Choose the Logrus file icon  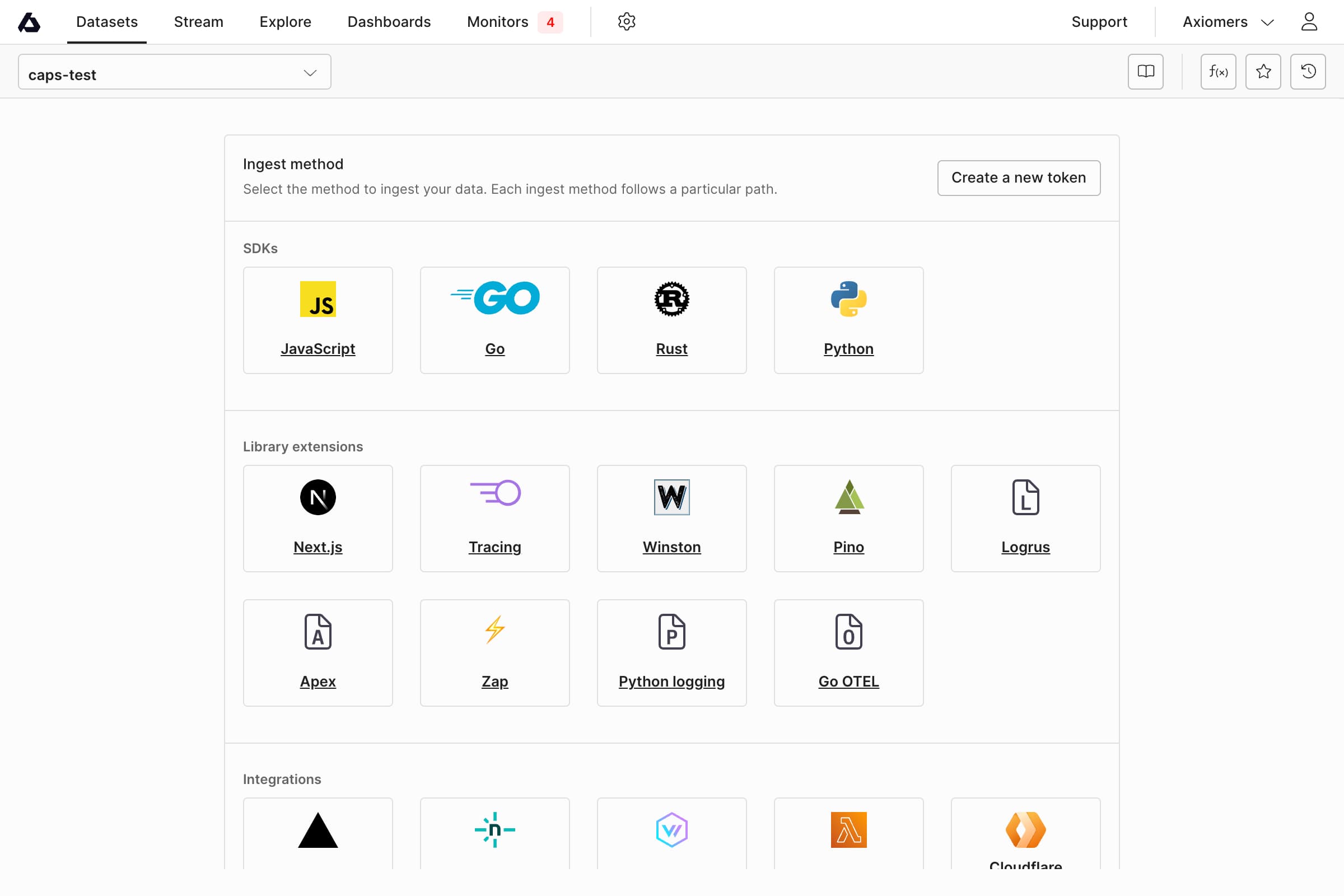point(1025,497)
